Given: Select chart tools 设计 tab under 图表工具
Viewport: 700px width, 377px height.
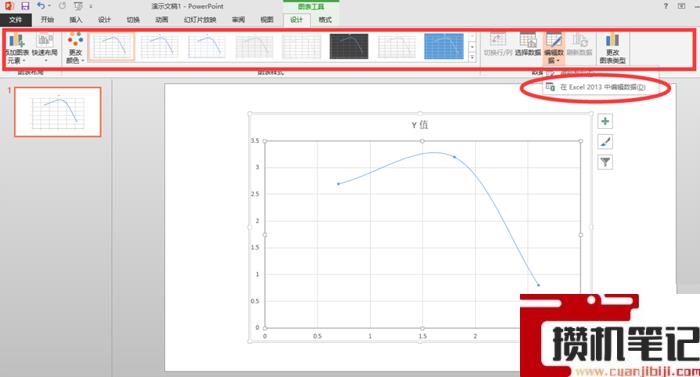Looking at the screenshot, I should point(296,20).
